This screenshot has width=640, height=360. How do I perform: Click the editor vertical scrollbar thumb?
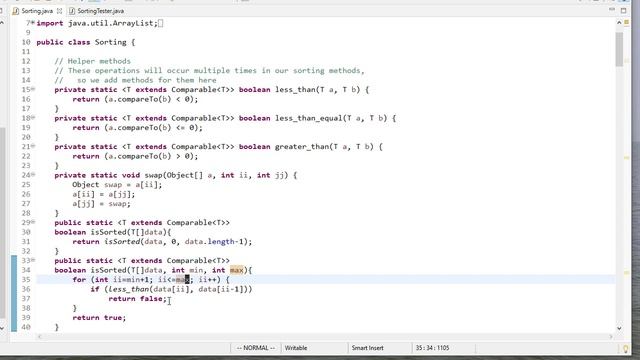619,49
